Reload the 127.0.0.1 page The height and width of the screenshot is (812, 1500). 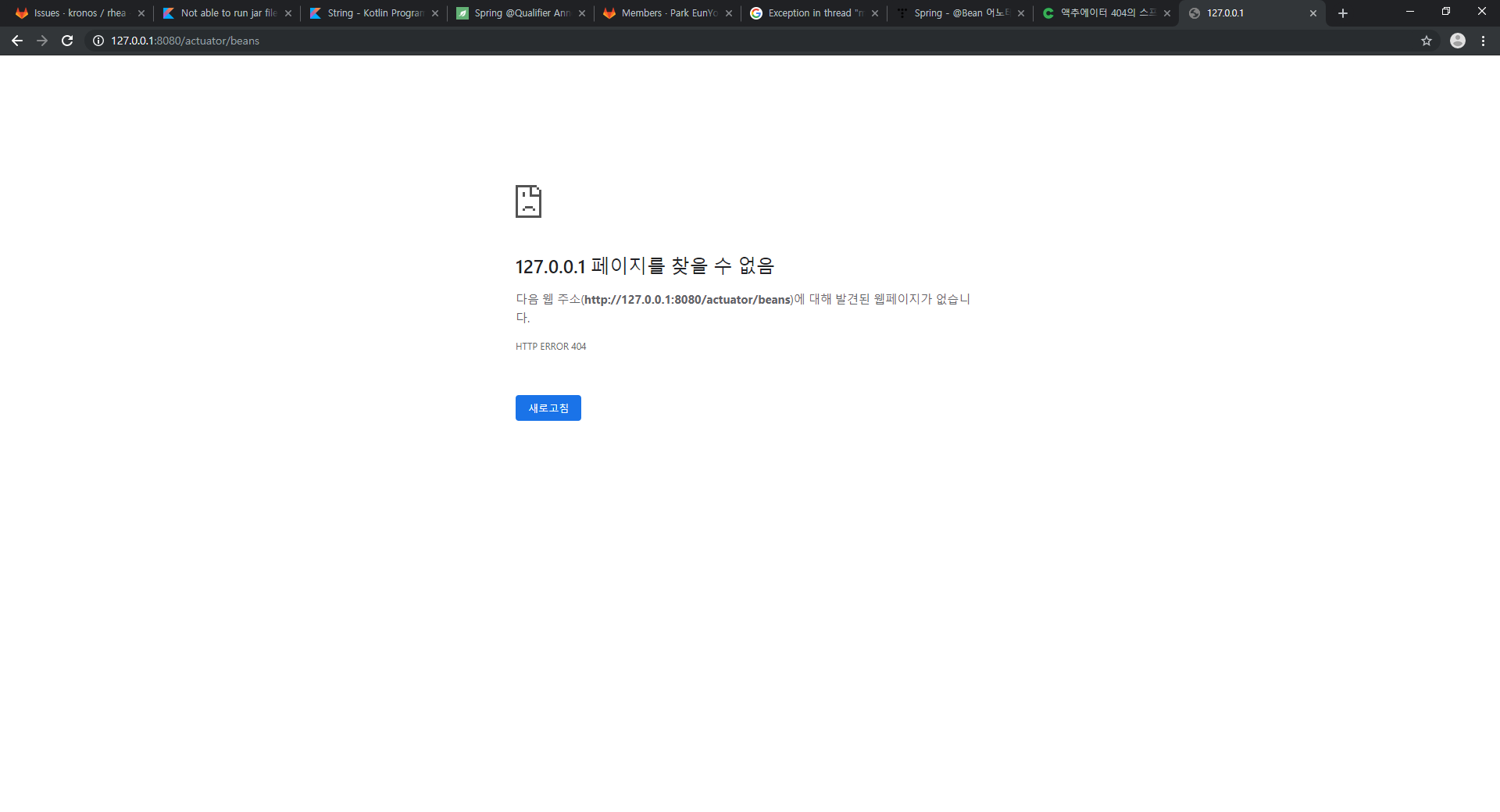click(67, 41)
